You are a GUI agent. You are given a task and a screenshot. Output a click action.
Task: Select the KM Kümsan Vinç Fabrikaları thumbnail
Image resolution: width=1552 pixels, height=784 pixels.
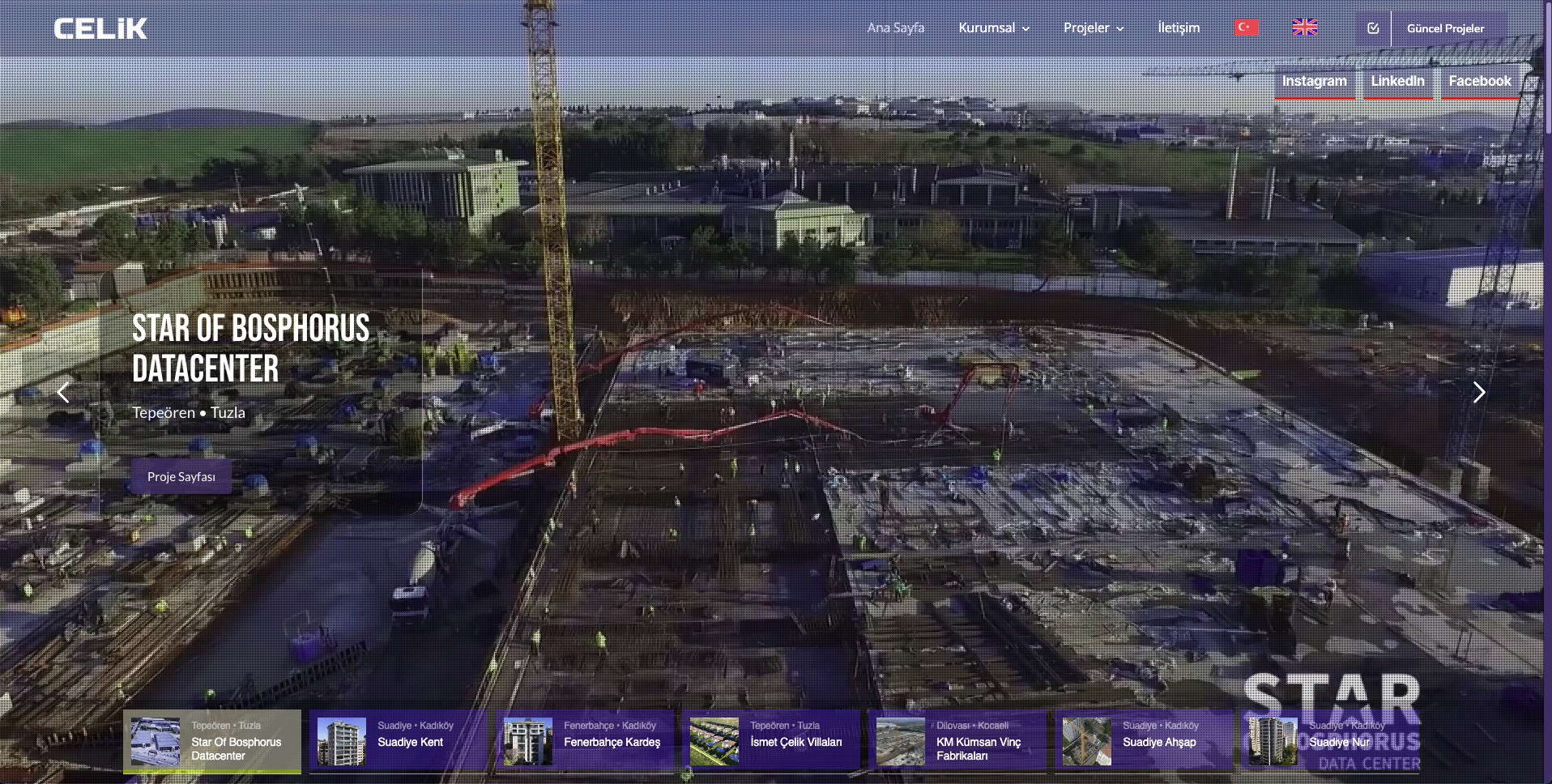957,742
